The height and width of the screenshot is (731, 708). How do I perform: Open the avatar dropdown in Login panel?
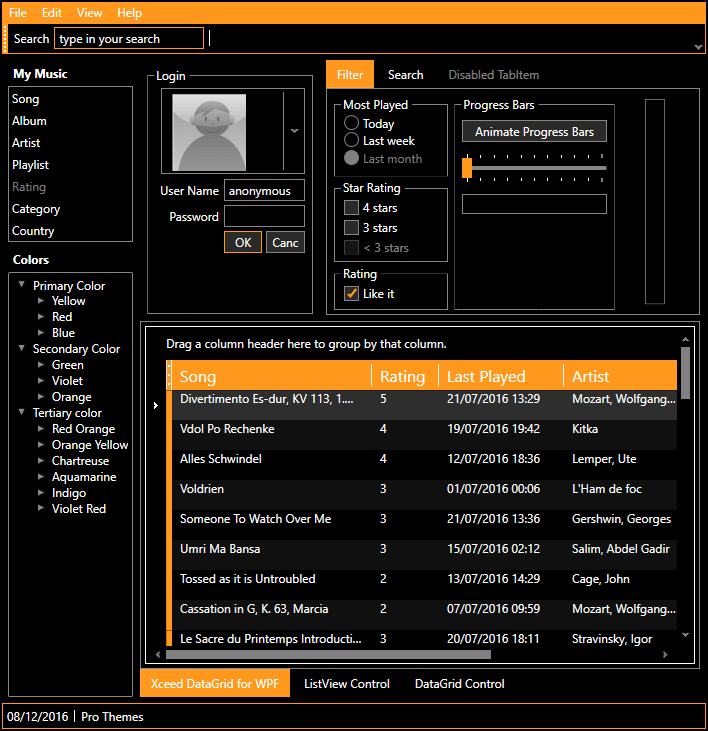[294, 131]
